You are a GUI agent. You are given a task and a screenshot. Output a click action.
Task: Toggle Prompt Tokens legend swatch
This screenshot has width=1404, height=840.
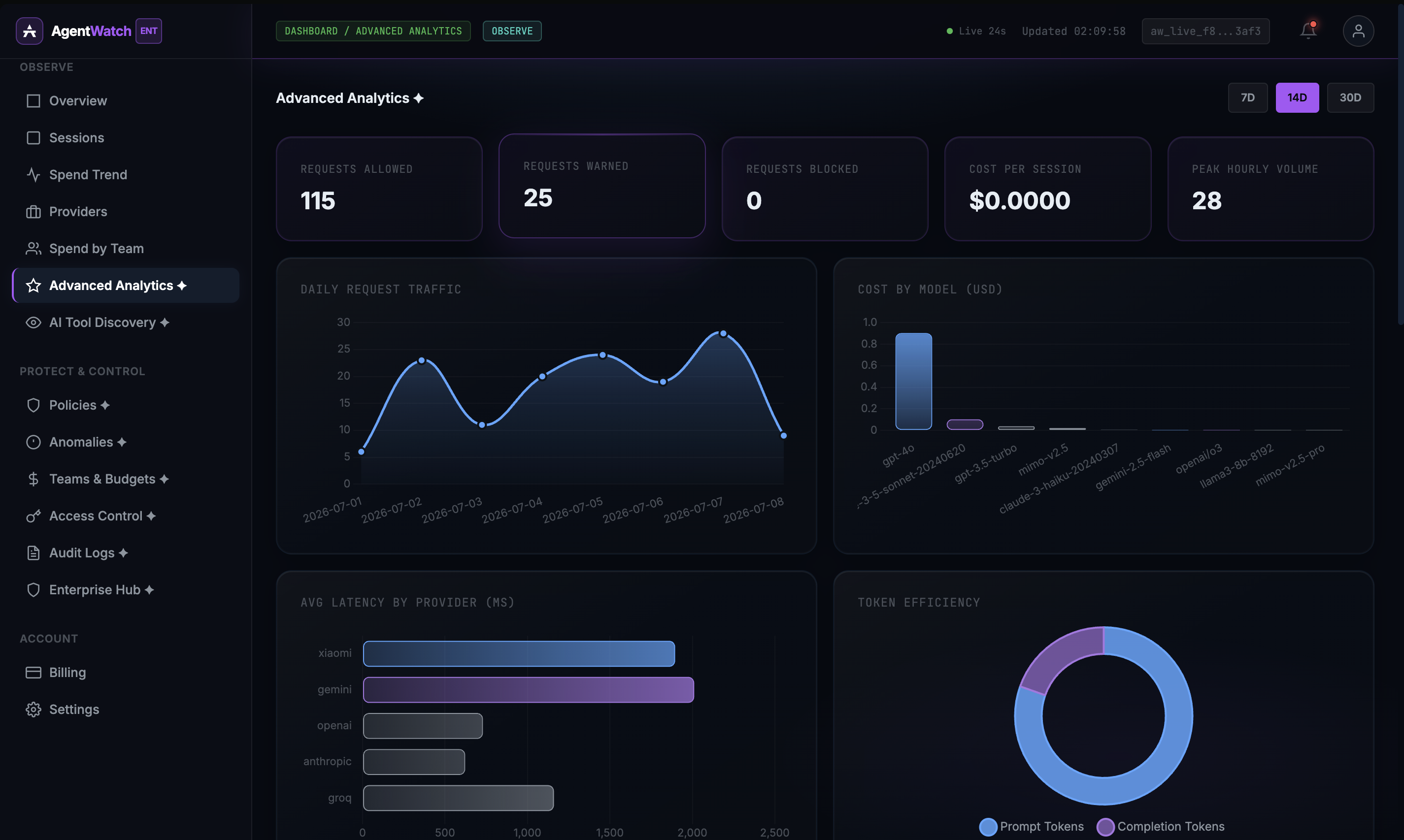(988, 826)
